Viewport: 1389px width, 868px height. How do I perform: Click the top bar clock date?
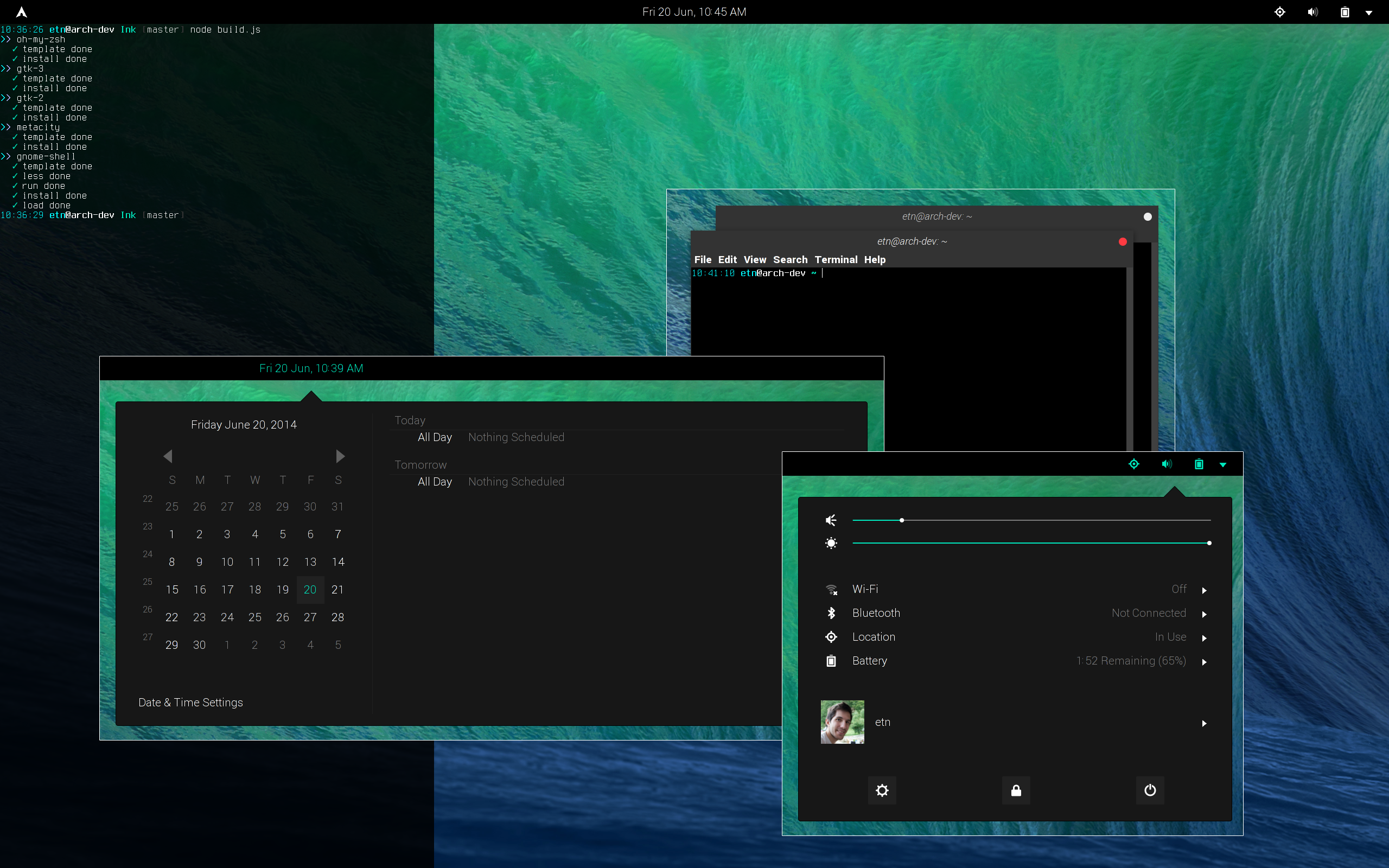694,12
